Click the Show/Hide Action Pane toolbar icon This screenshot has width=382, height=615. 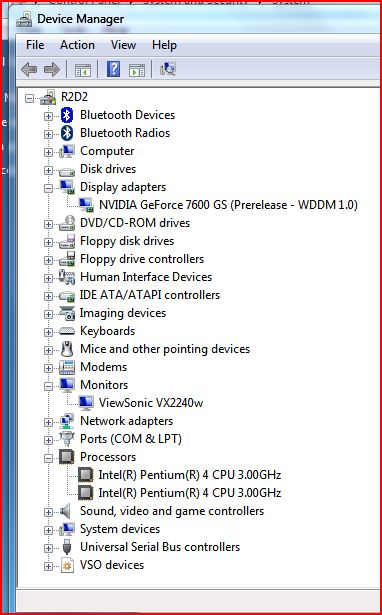point(136,70)
